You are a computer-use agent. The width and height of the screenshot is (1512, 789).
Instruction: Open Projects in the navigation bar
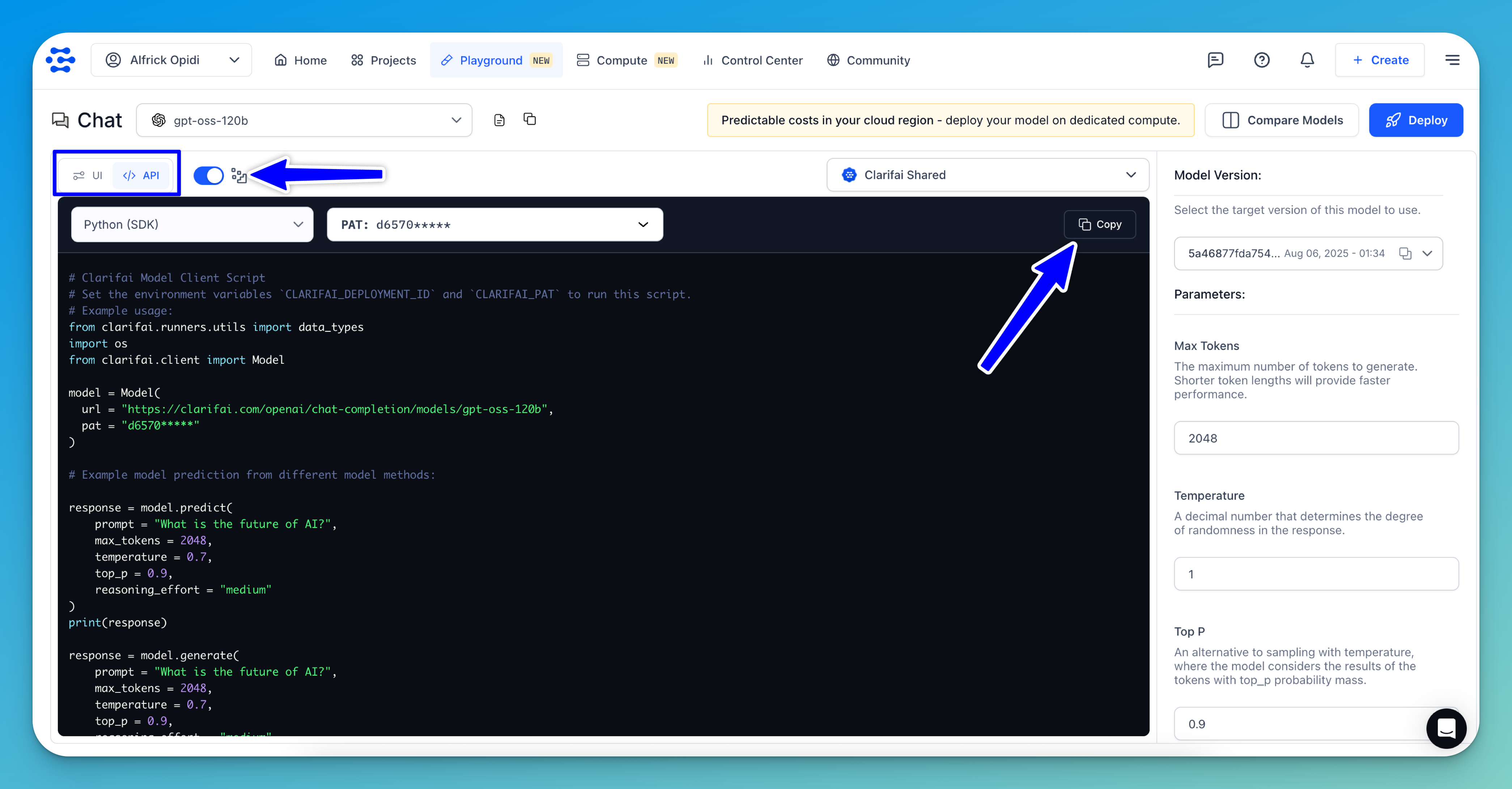[383, 60]
